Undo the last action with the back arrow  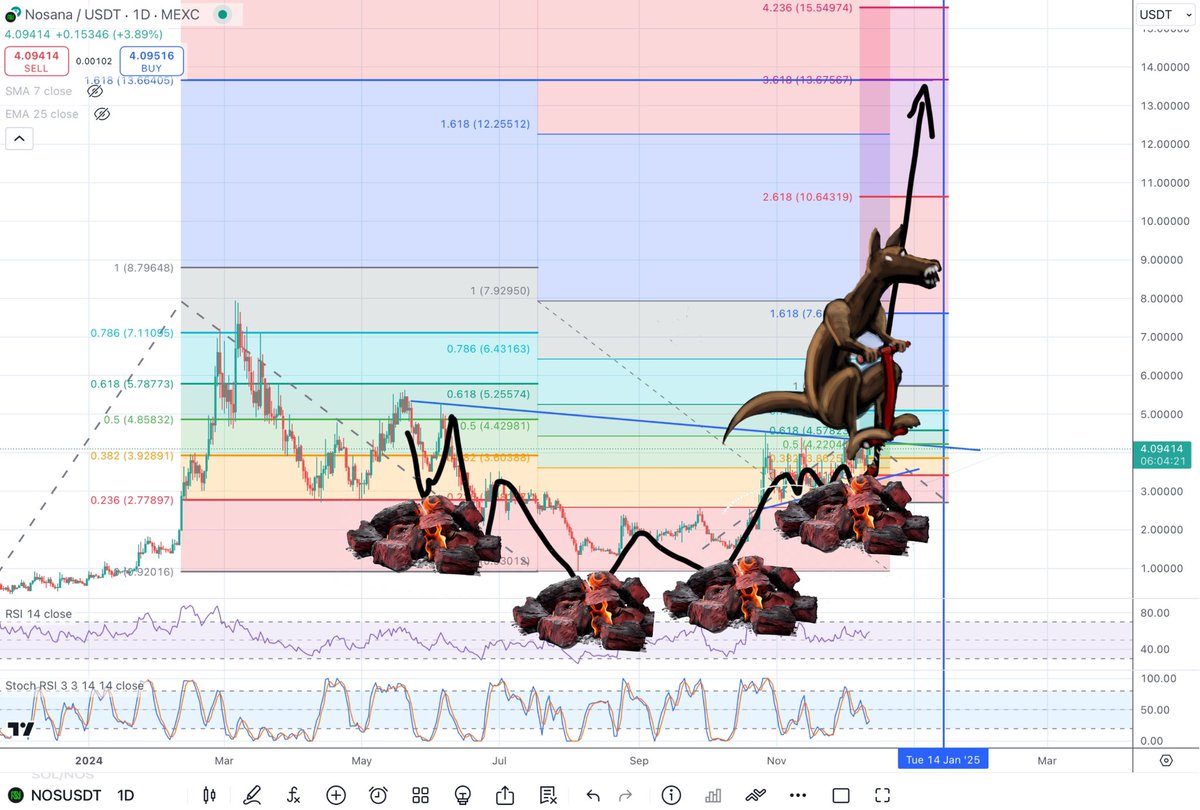pyautogui.click(x=593, y=796)
